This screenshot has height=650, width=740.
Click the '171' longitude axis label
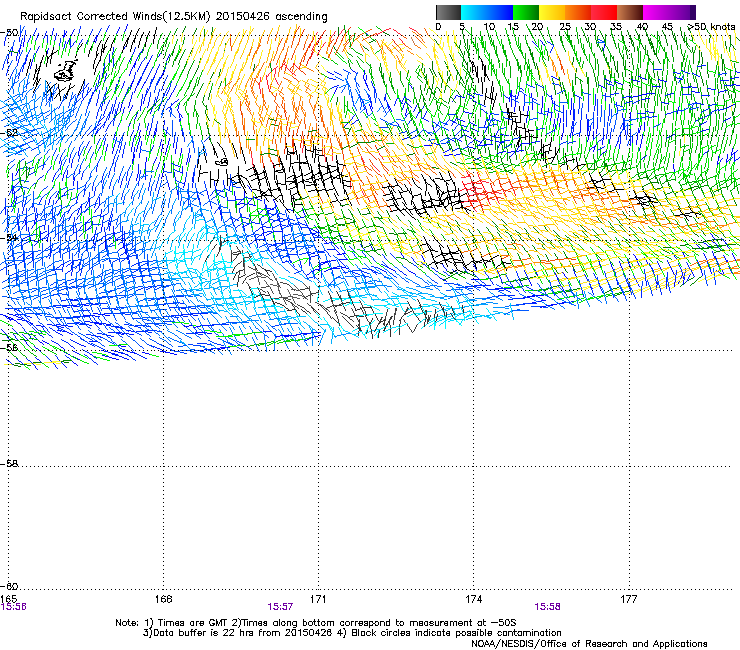click(x=318, y=599)
